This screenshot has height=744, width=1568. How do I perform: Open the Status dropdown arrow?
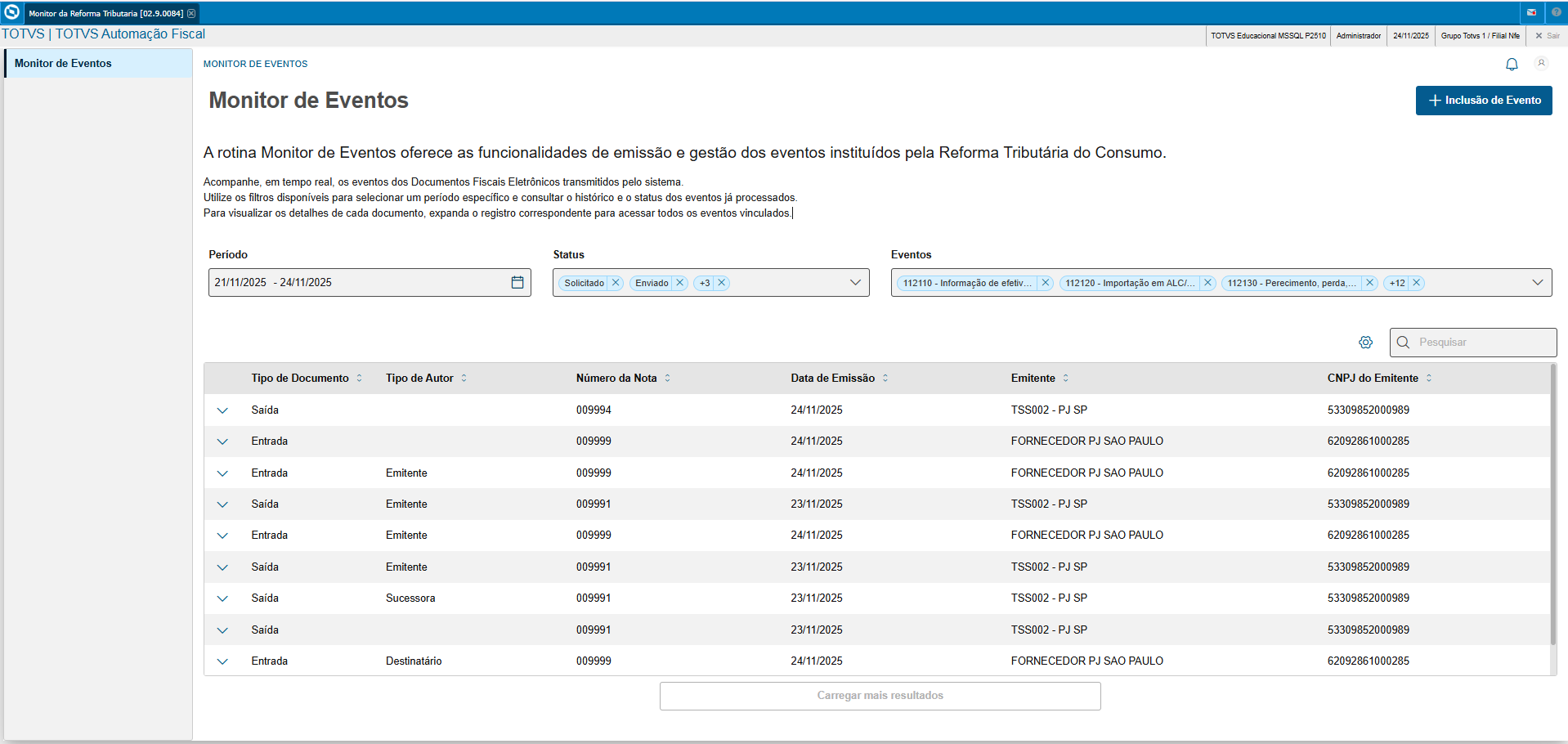point(855,283)
